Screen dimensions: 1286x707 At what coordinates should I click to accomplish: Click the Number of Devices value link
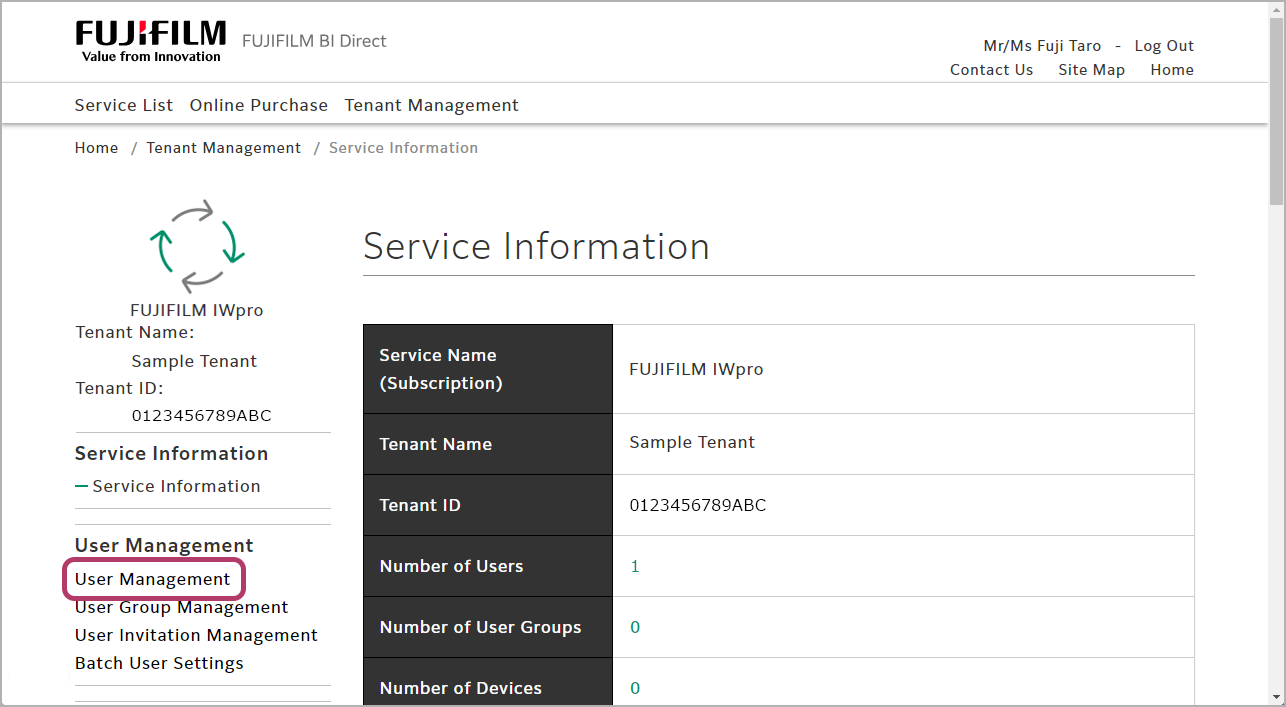click(x=634, y=688)
